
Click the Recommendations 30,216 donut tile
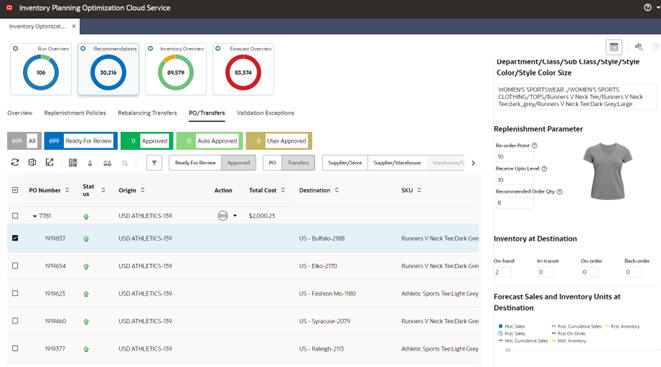pos(108,69)
